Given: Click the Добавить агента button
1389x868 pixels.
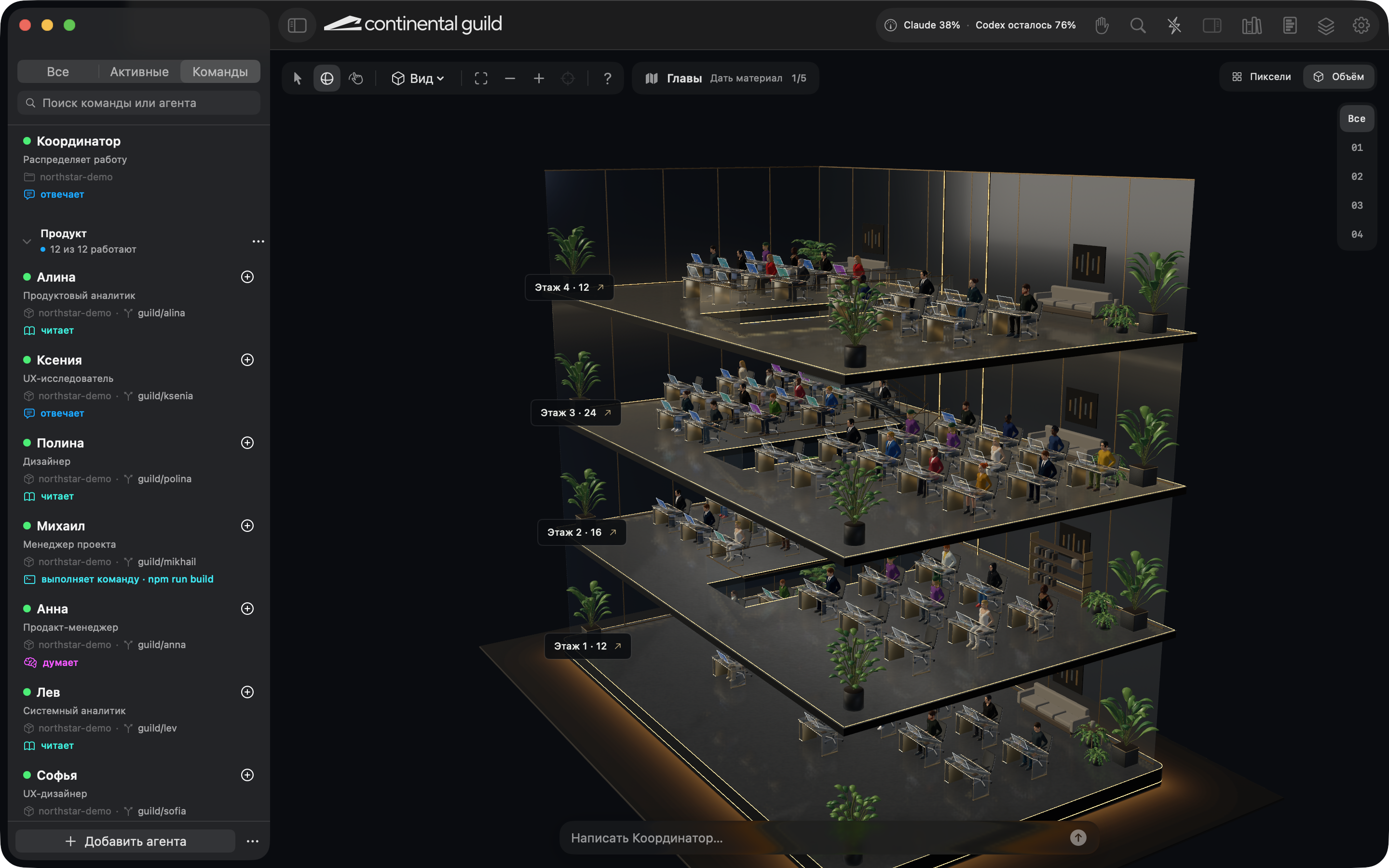Looking at the screenshot, I should [x=126, y=841].
